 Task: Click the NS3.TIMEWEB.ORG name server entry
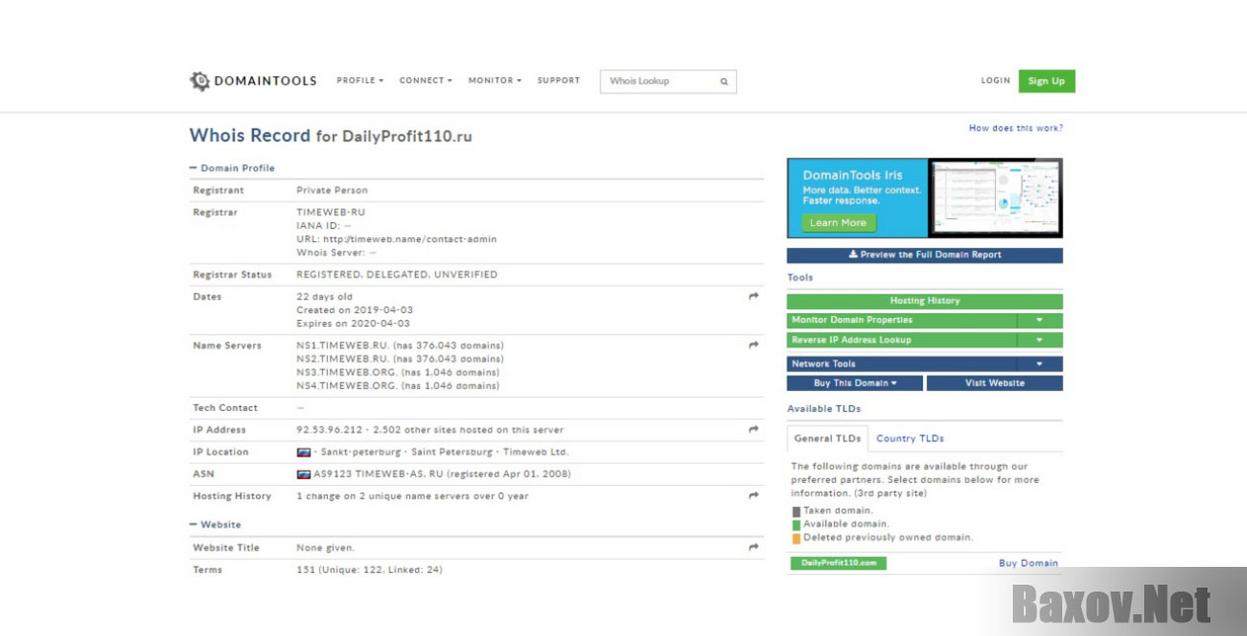(x=398, y=372)
